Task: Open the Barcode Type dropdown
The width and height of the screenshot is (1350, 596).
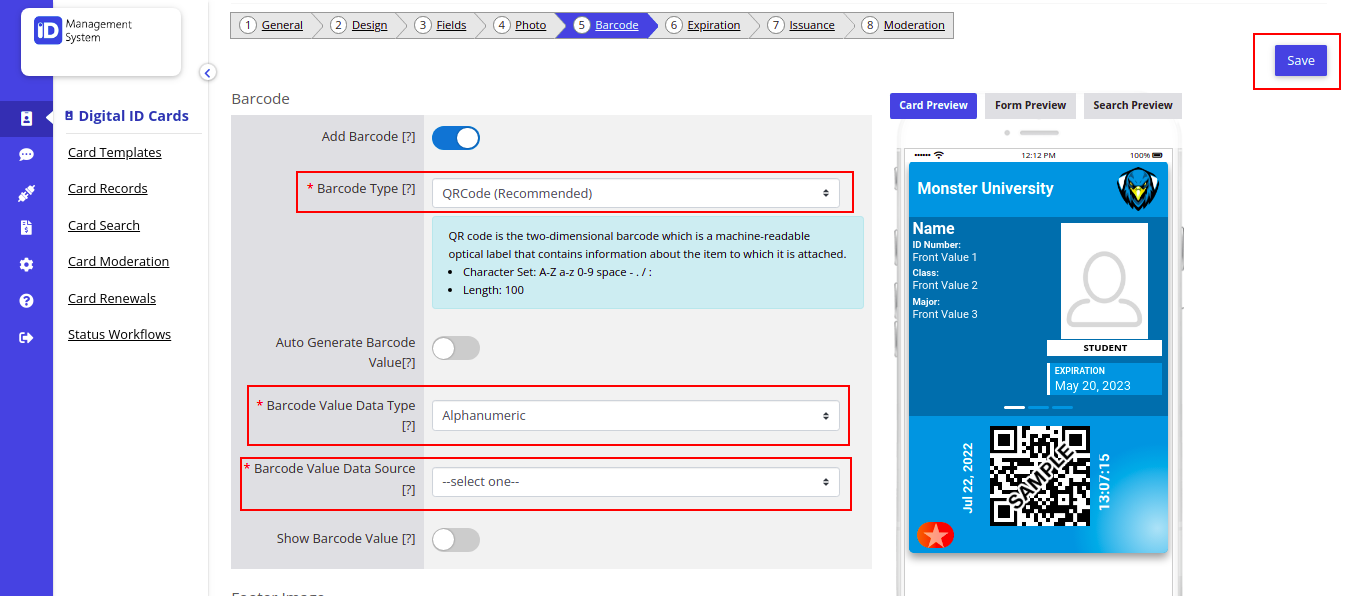Action: (x=635, y=193)
